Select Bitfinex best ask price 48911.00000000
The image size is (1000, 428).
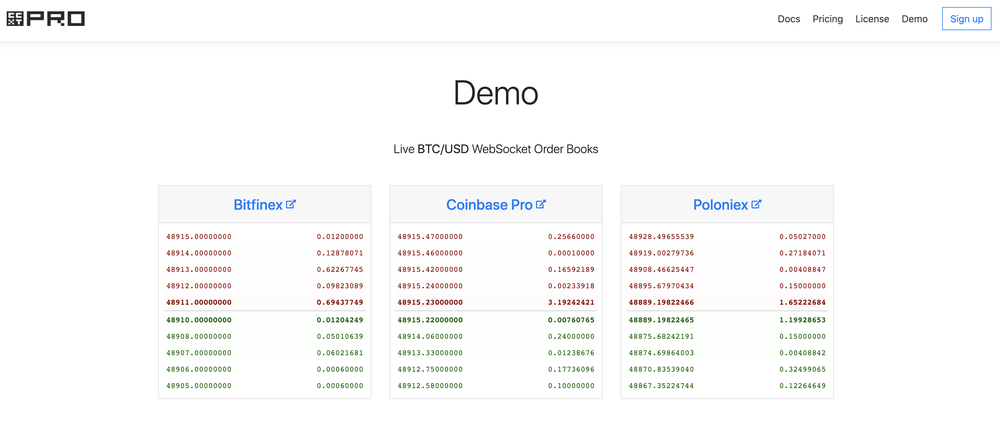(x=199, y=302)
